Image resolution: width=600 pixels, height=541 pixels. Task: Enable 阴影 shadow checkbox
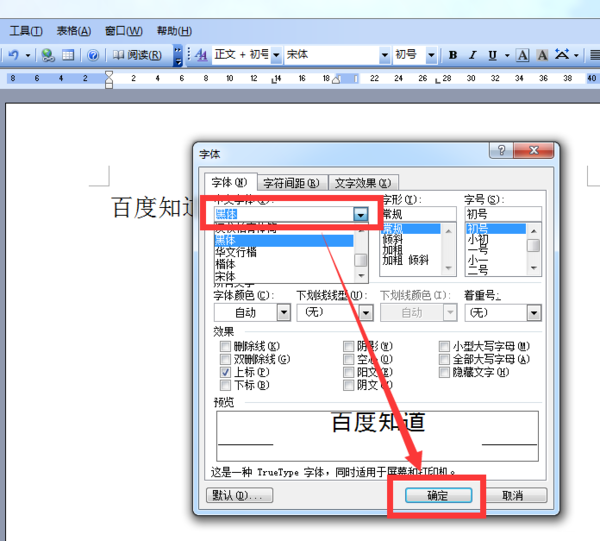[348, 347]
